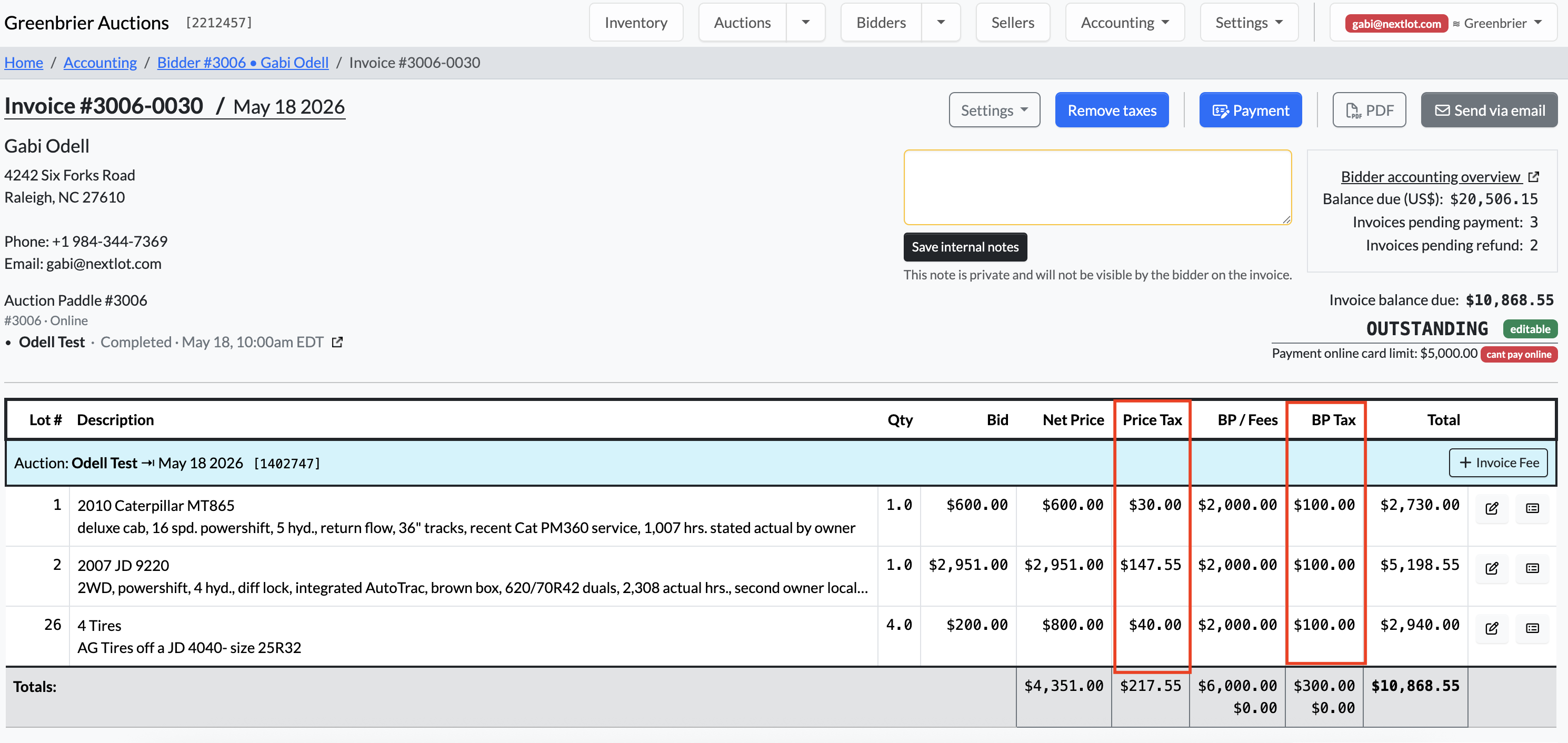Expand the Auctions dropdown arrow
Screen dimensions: 1568x743
(x=805, y=23)
